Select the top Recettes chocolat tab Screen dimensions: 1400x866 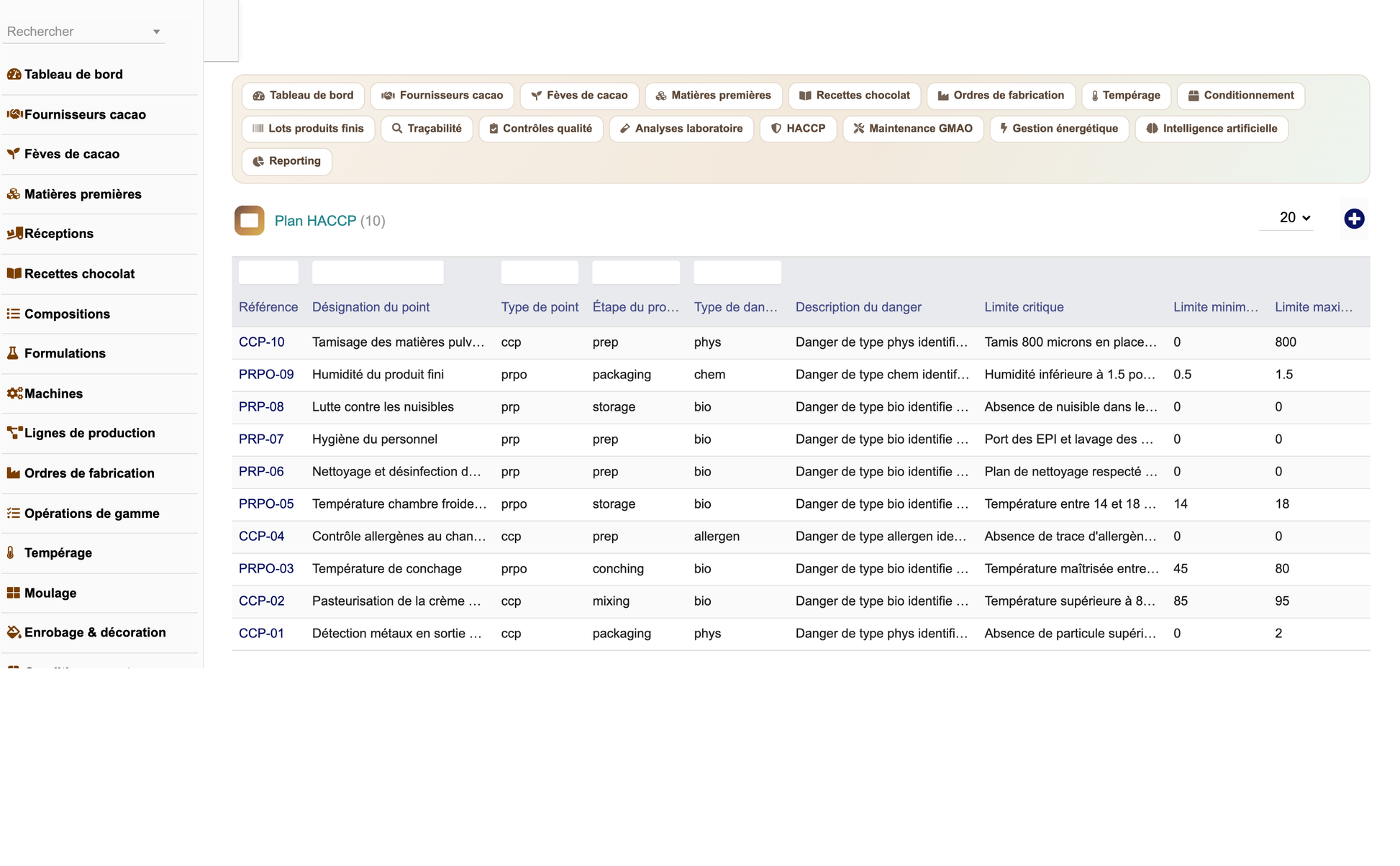click(854, 96)
